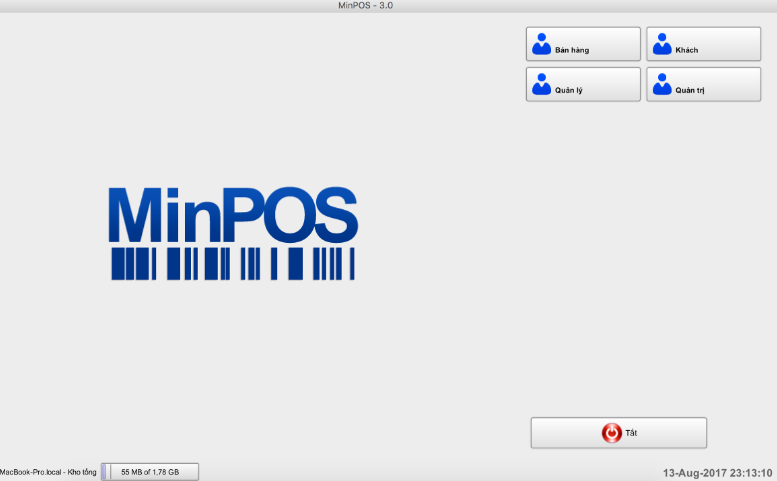Viewport: 777px width, 481px height.
Task: Select the Khách user button
Action: [704, 44]
